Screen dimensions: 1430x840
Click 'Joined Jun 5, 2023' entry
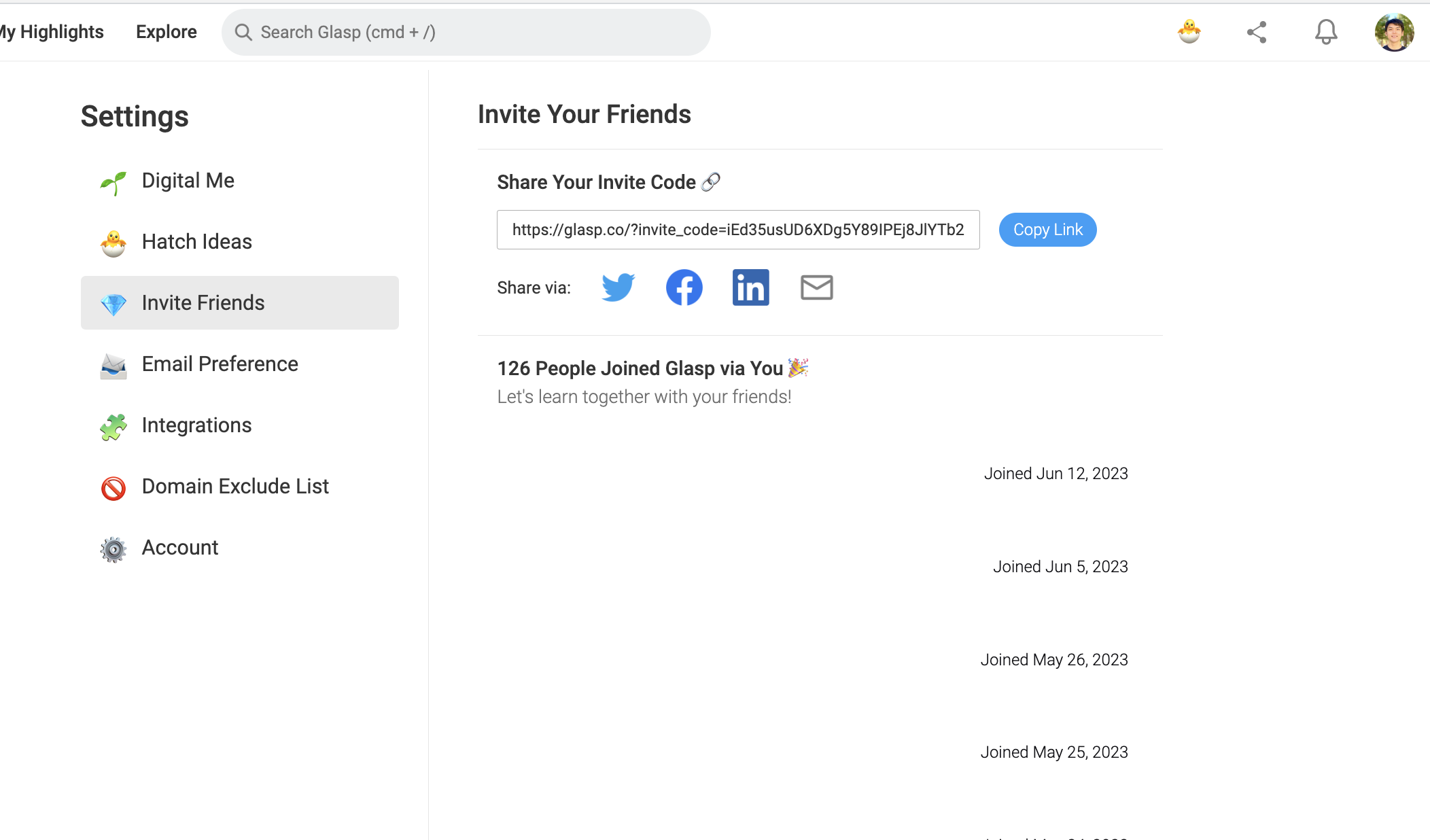pyautogui.click(x=1060, y=567)
